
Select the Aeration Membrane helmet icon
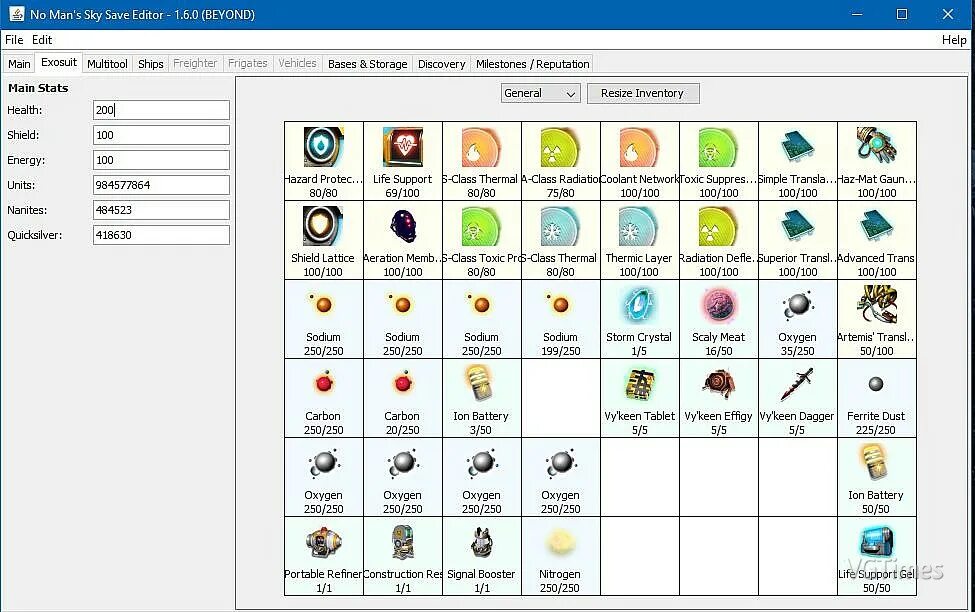(x=402, y=226)
